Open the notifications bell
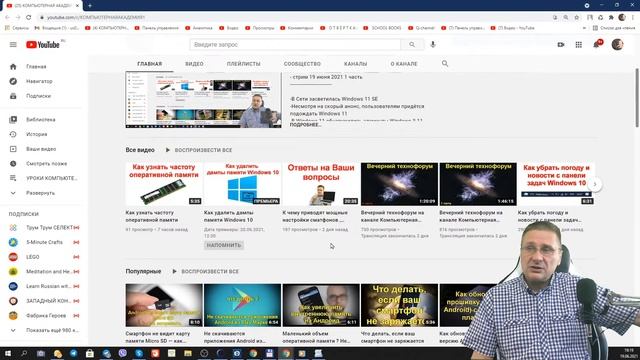This screenshot has width=640, height=360. 597,44
